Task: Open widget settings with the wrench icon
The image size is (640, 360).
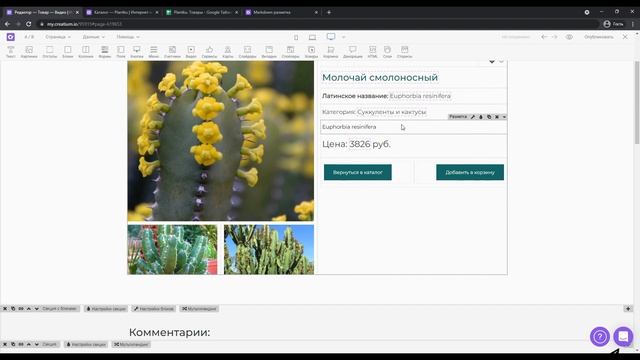Action: click(x=473, y=117)
